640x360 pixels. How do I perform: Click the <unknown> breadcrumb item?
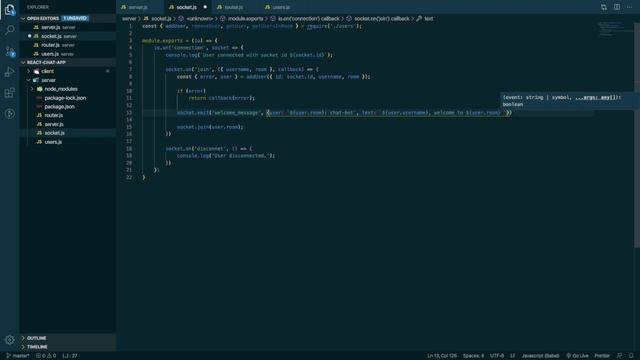pyautogui.click(x=200, y=18)
